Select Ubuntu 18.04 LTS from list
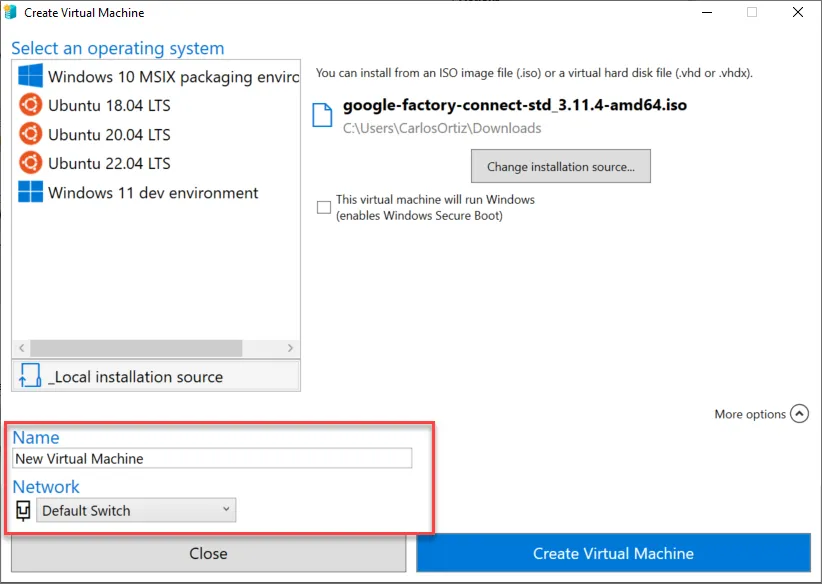This screenshot has height=584, width=822. [x=156, y=105]
